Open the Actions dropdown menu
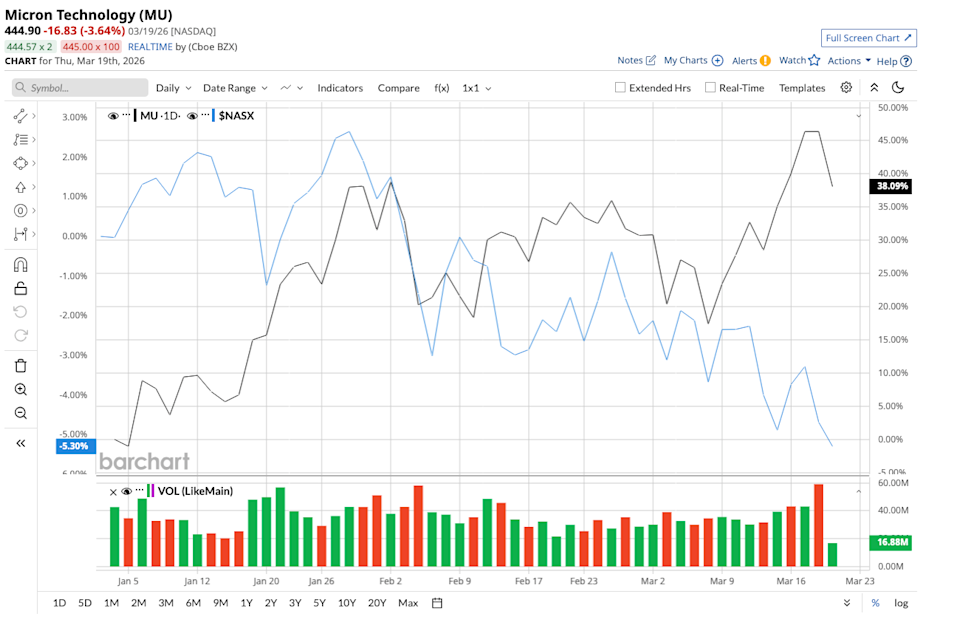This screenshot has width=960, height=625. (x=848, y=61)
